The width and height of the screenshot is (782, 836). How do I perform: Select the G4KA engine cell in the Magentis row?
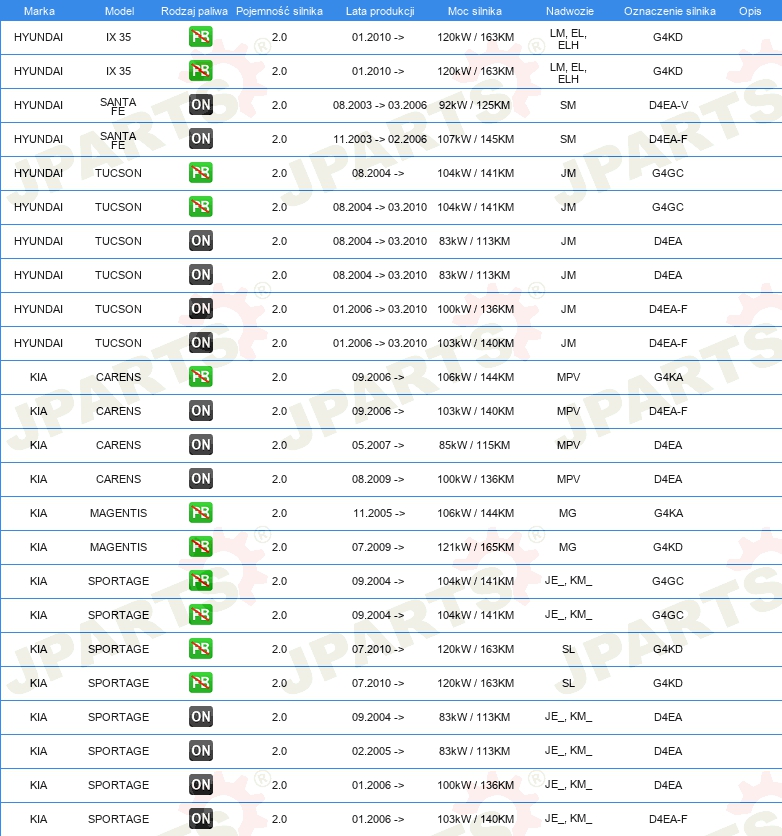click(668, 513)
